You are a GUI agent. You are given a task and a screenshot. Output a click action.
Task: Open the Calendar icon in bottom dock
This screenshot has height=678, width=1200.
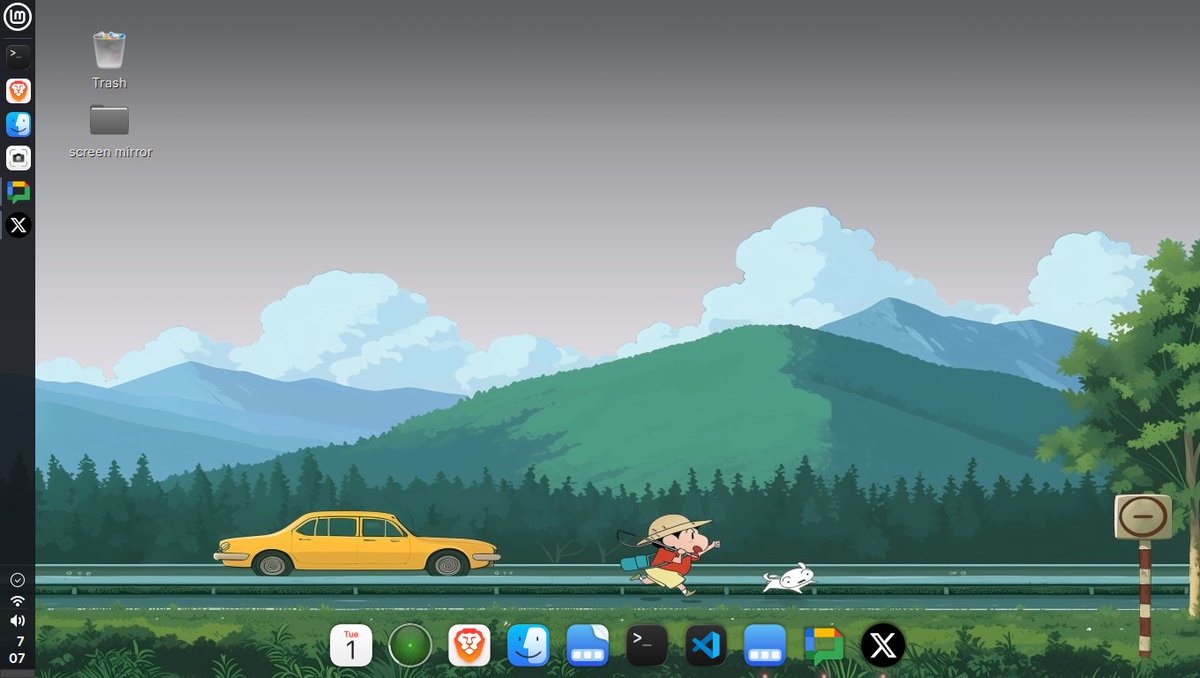point(351,645)
